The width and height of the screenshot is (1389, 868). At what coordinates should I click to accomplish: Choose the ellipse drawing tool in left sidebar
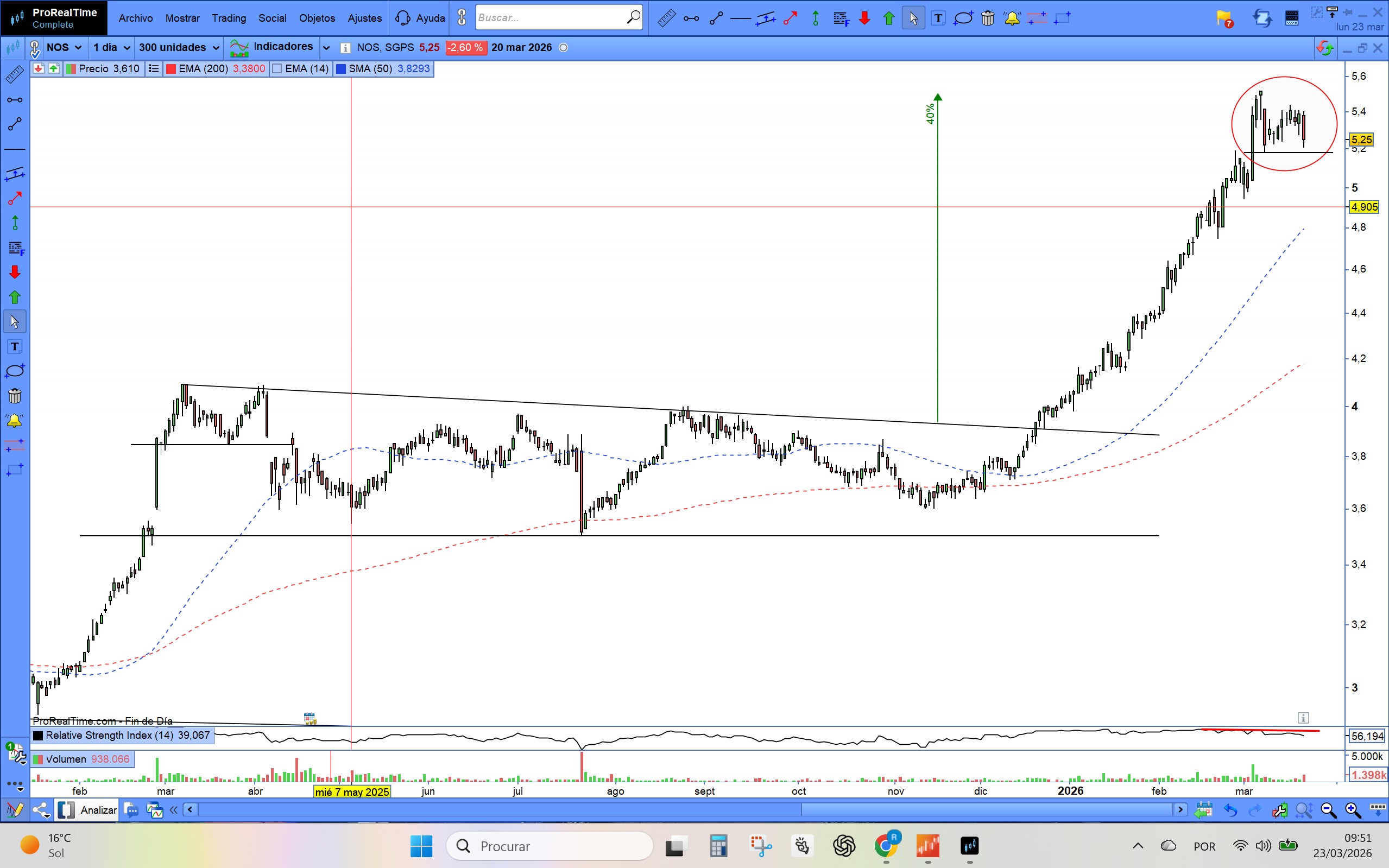tap(14, 371)
